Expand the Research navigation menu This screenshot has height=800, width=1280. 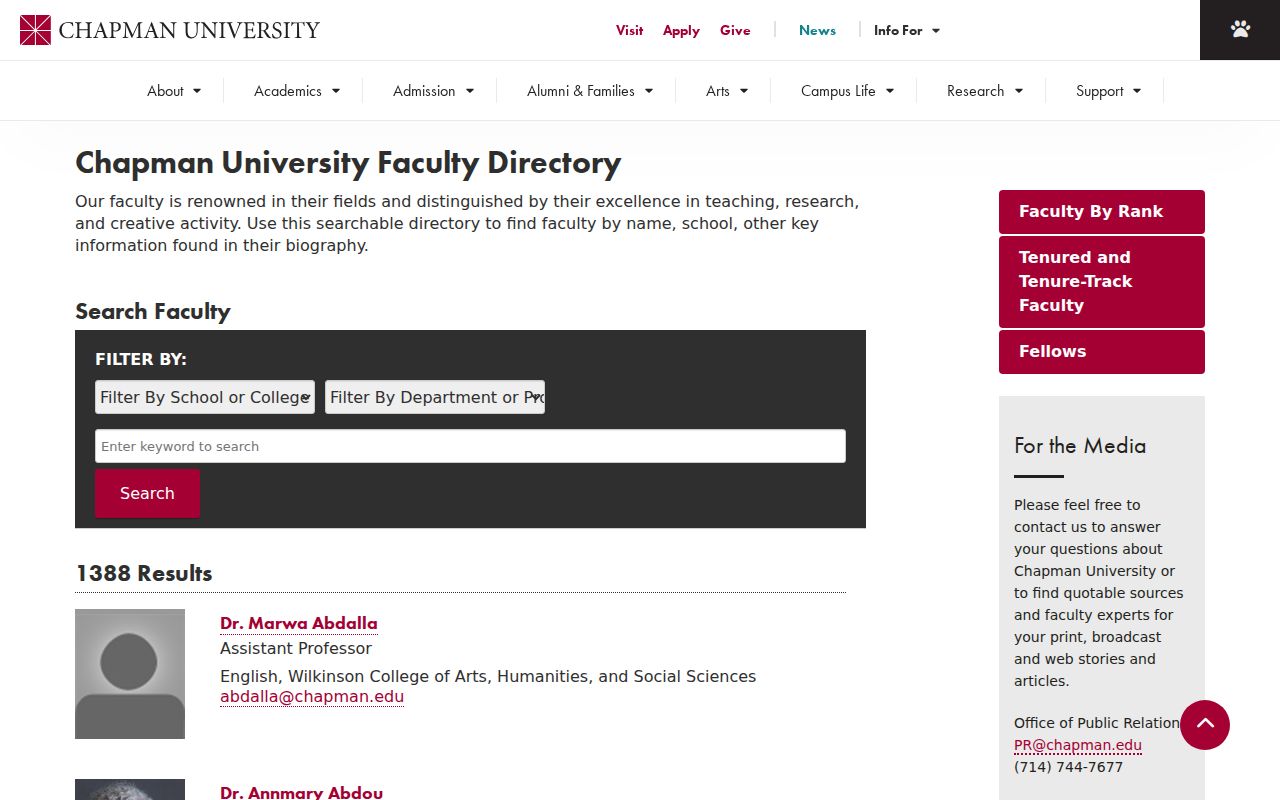pyautogui.click(x=985, y=91)
